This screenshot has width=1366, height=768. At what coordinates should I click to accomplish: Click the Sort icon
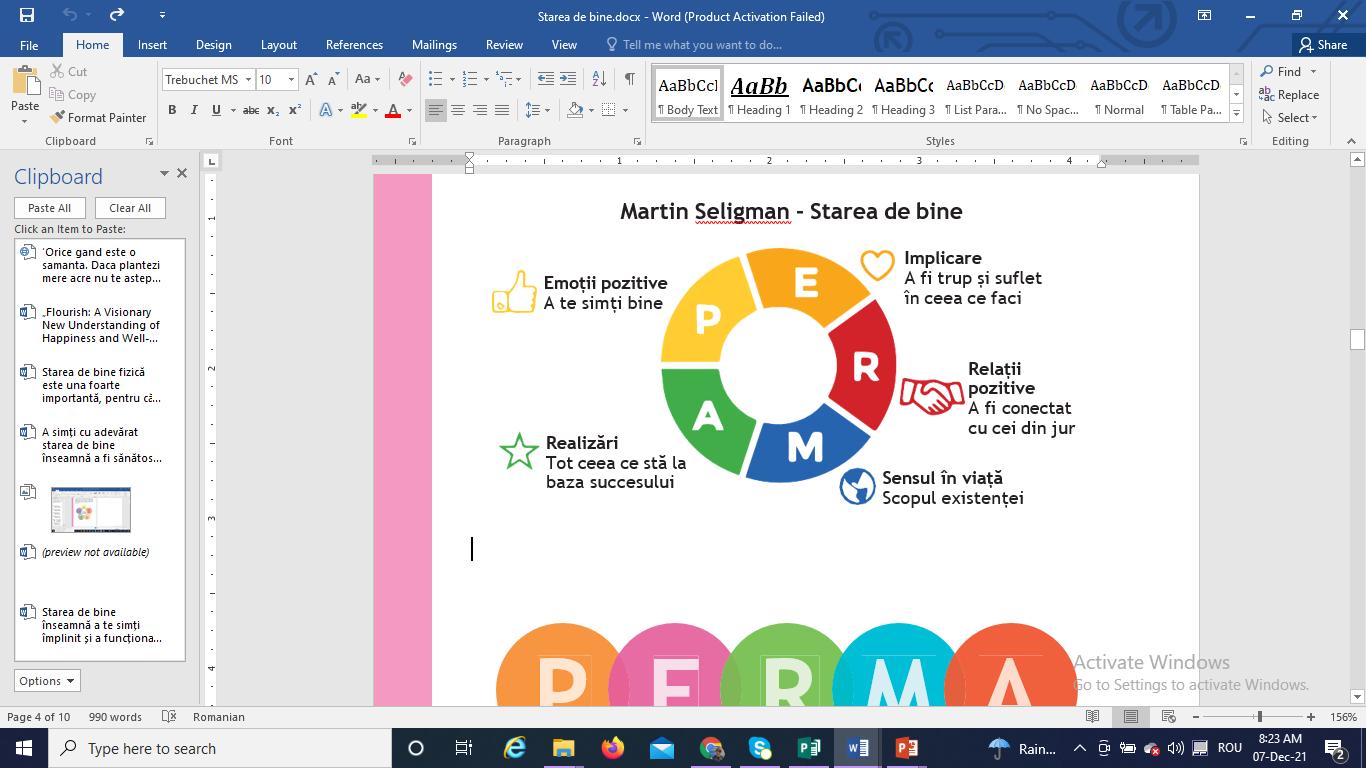click(x=599, y=79)
